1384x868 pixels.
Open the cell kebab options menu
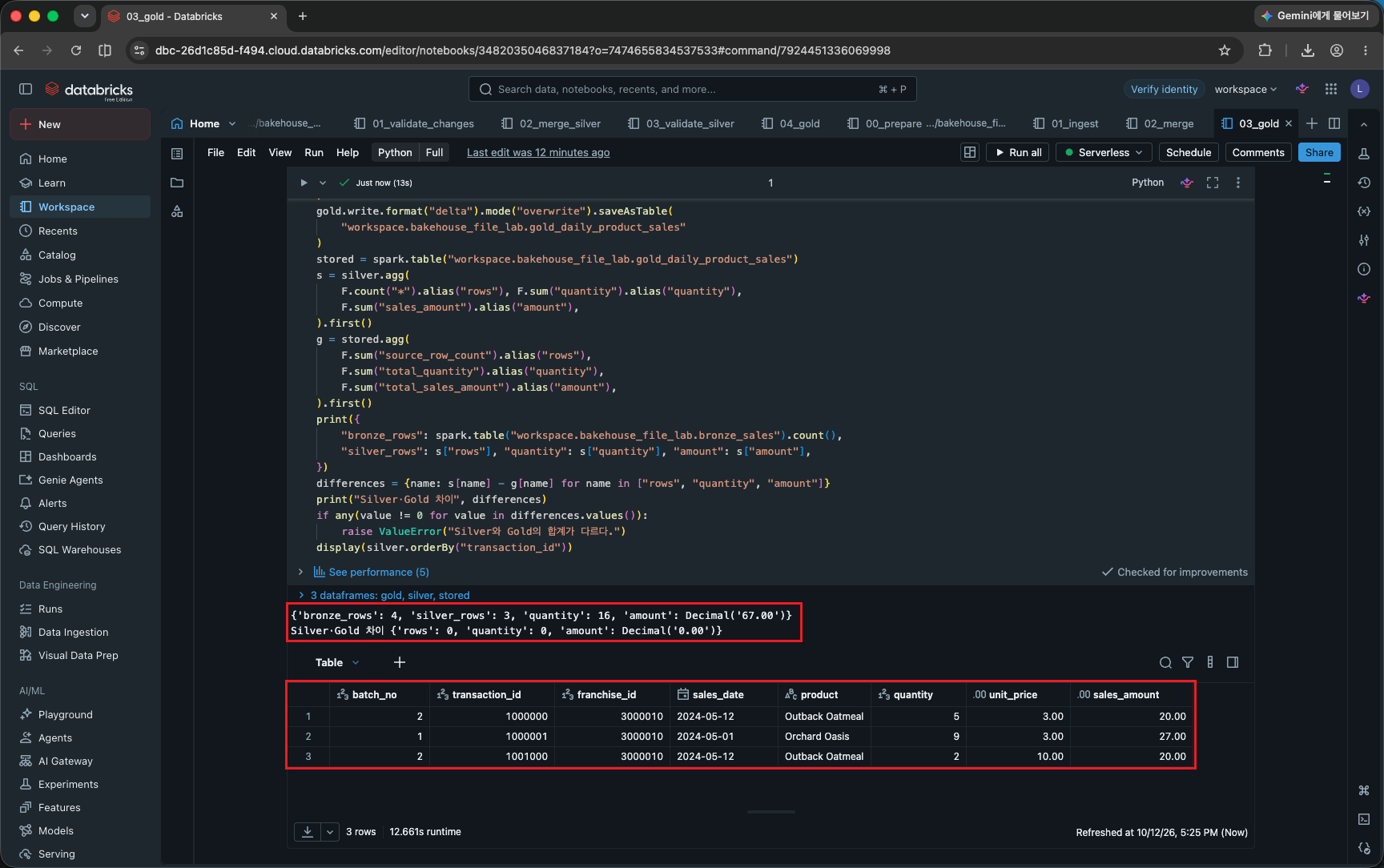point(1238,183)
